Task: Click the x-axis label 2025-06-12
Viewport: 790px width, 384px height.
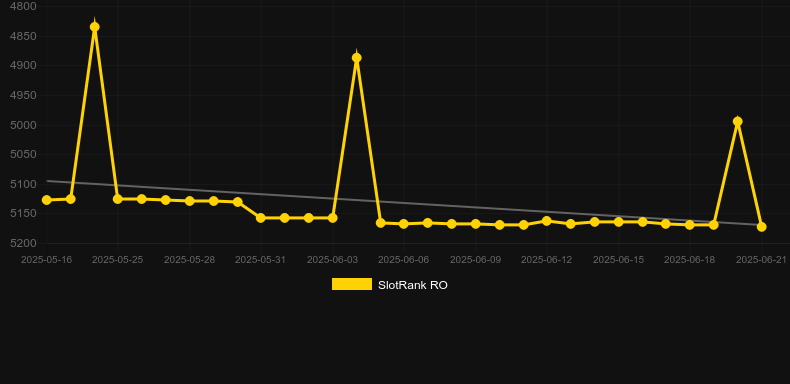Action: [547, 260]
